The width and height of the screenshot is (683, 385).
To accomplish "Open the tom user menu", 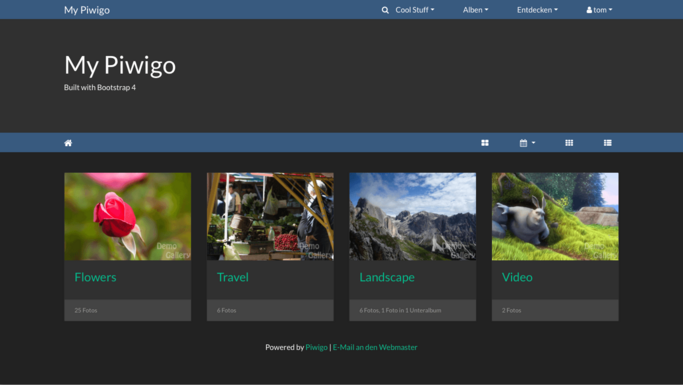I will pyautogui.click(x=599, y=10).
